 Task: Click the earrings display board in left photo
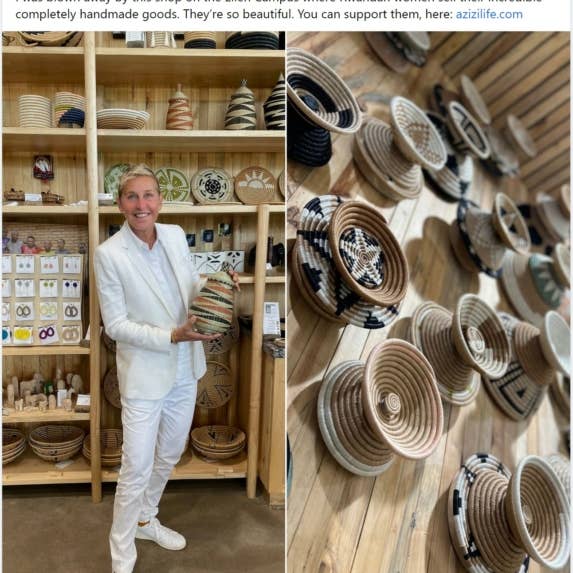[x=42, y=300]
